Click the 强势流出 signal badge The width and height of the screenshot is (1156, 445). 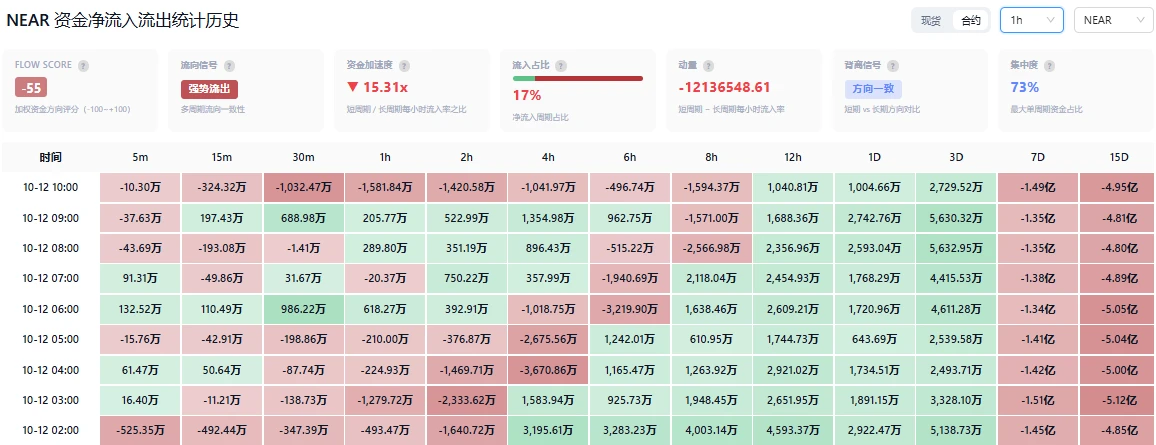(209, 89)
